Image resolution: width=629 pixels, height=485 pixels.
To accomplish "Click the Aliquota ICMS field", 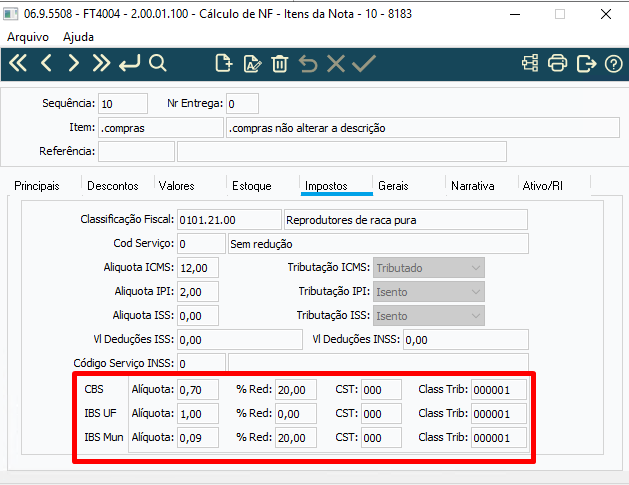I will click(x=198, y=268).
